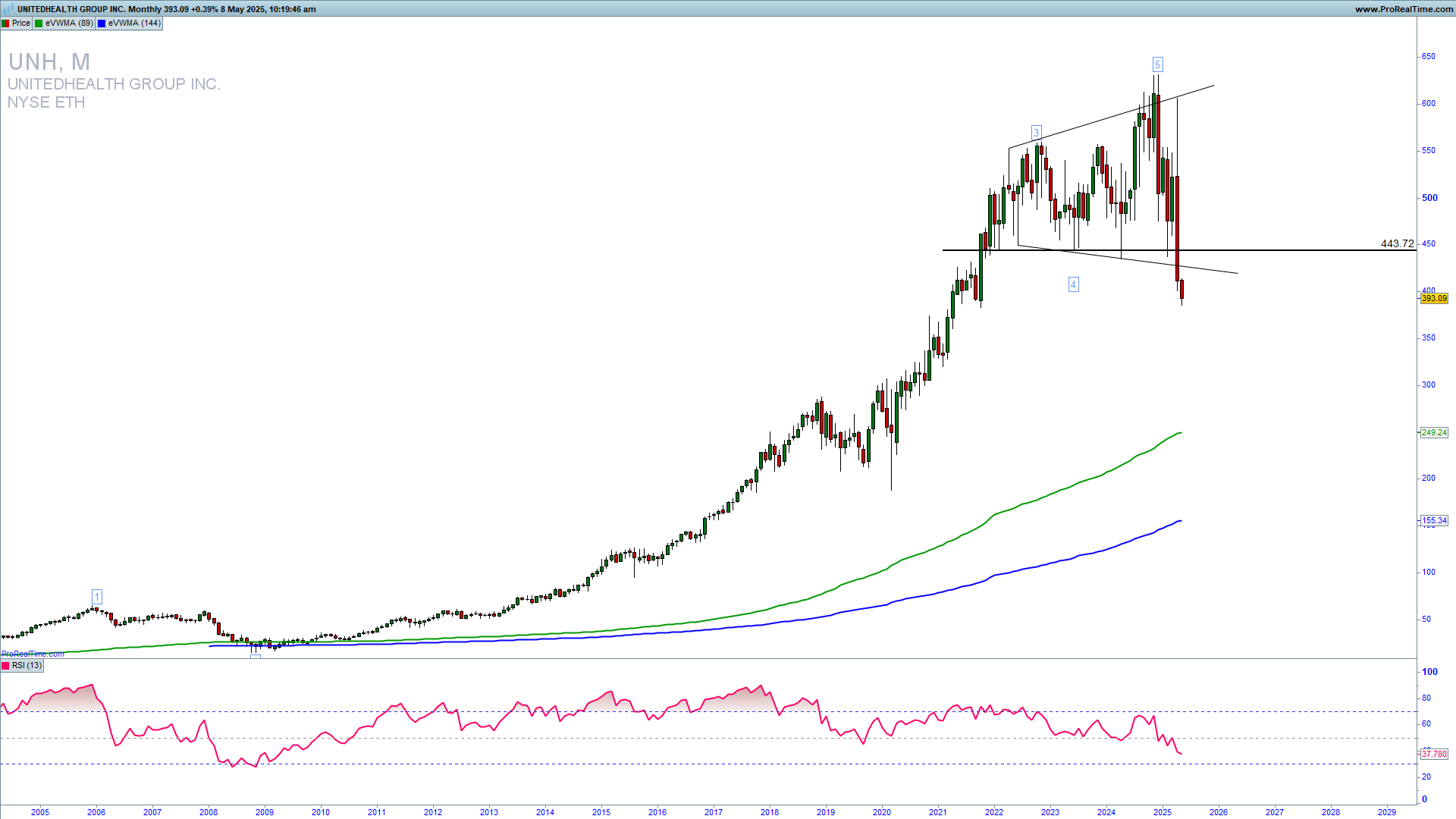
Task: Click the UNH, M watermark symbol text
Action: 49,61
